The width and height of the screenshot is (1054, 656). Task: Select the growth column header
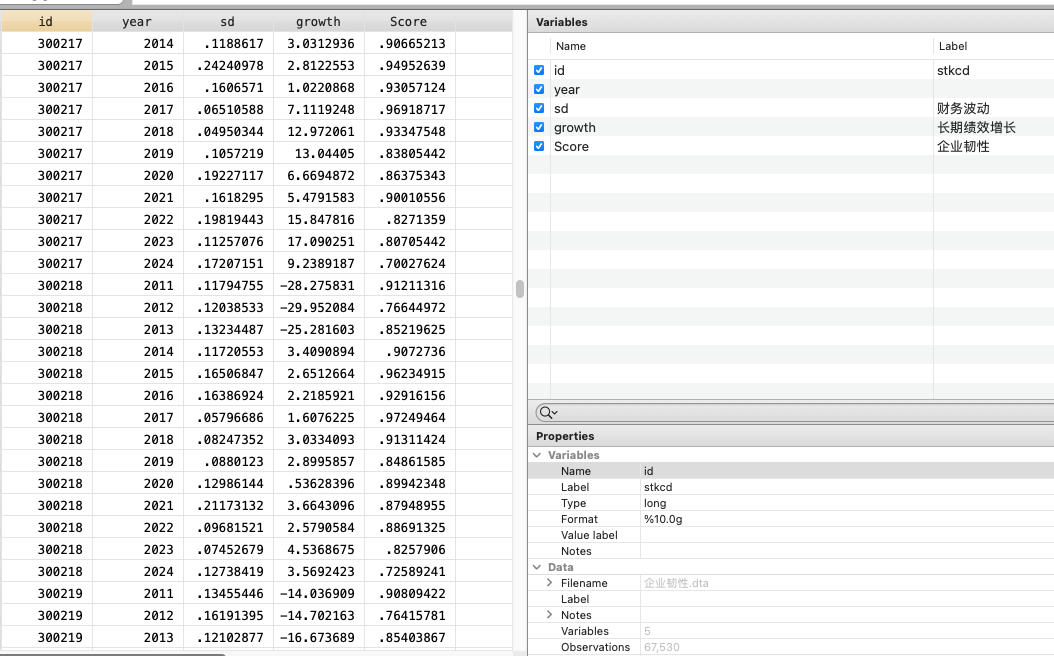pos(318,21)
